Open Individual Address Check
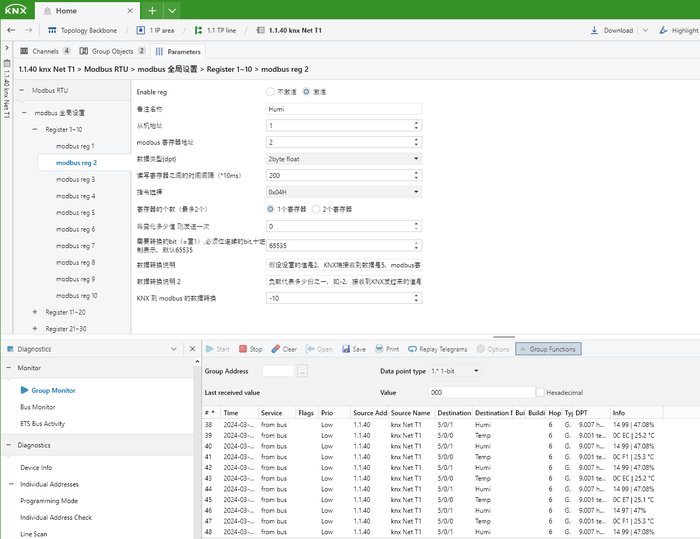700x539 pixels. coord(56,517)
